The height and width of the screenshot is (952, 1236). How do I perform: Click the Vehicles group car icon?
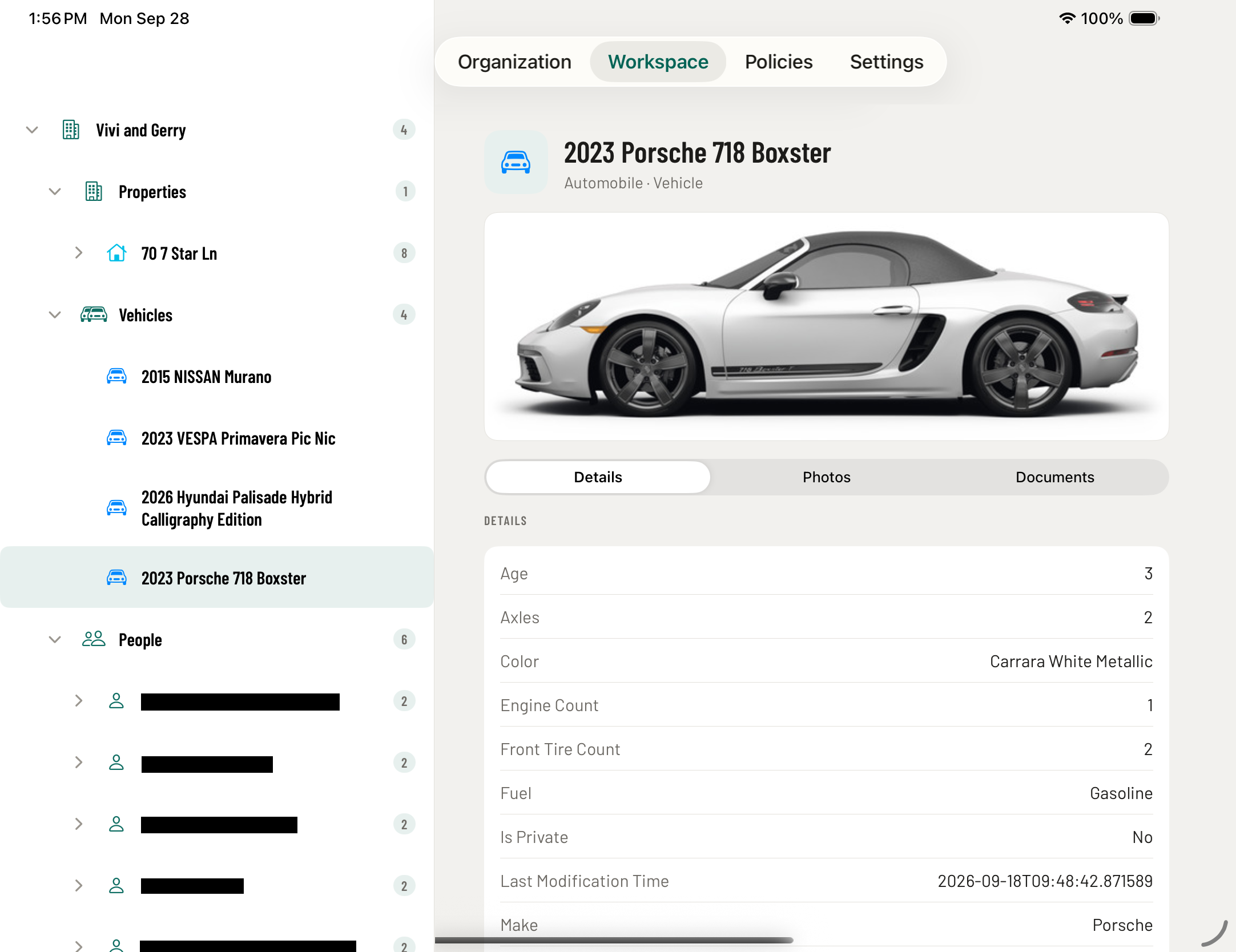[x=94, y=314]
